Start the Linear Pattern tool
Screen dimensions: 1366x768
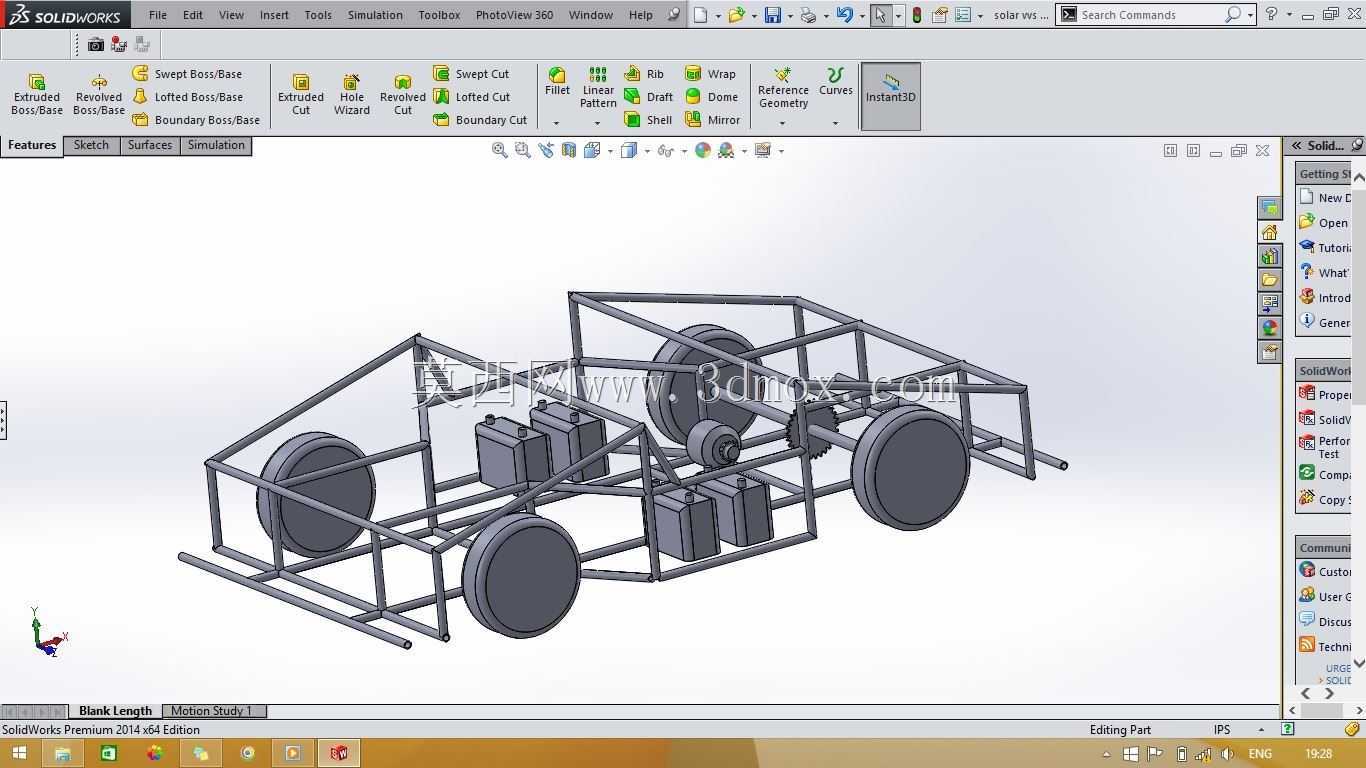tap(598, 88)
